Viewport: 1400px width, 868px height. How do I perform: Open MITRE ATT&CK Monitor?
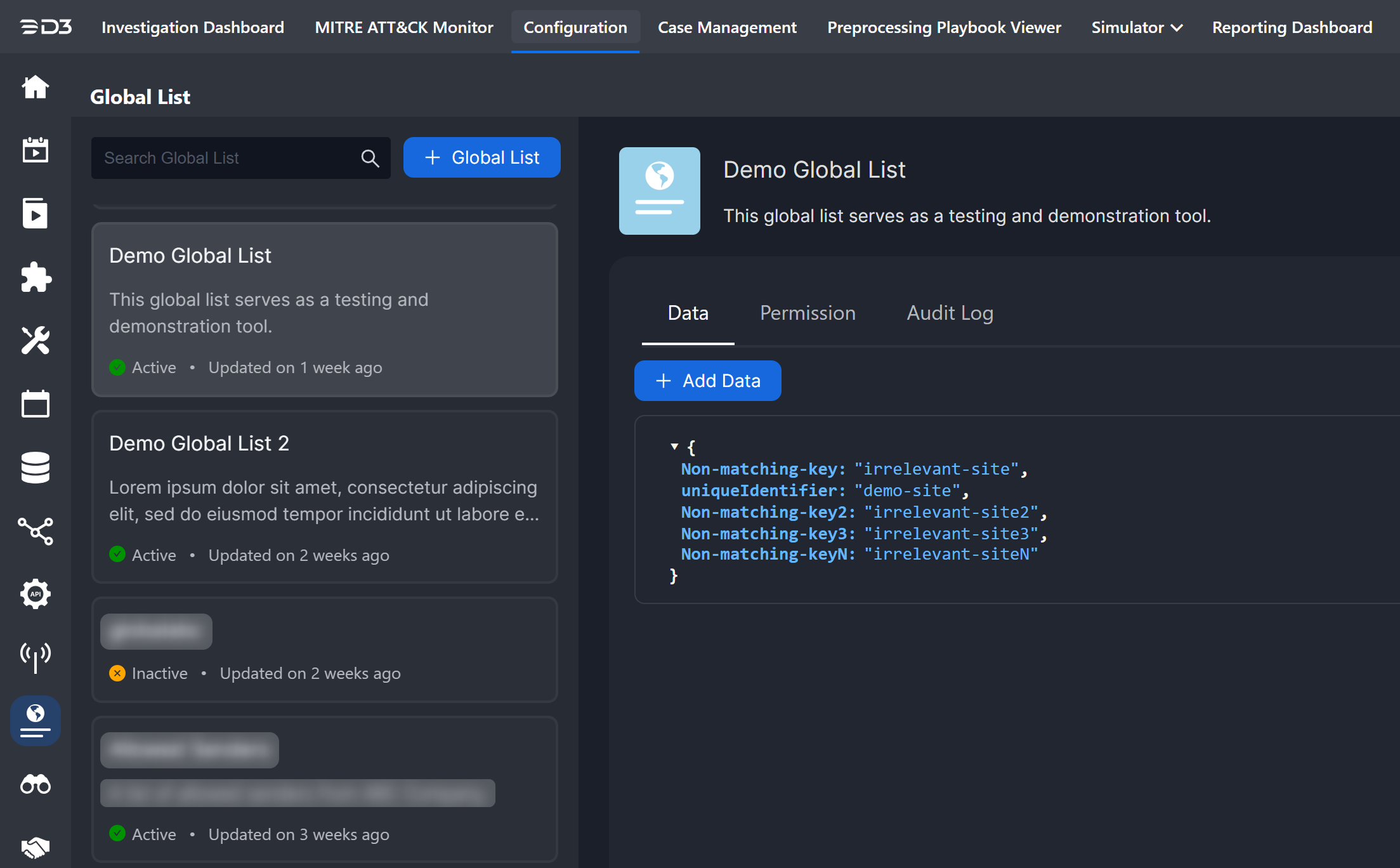click(x=404, y=27)
